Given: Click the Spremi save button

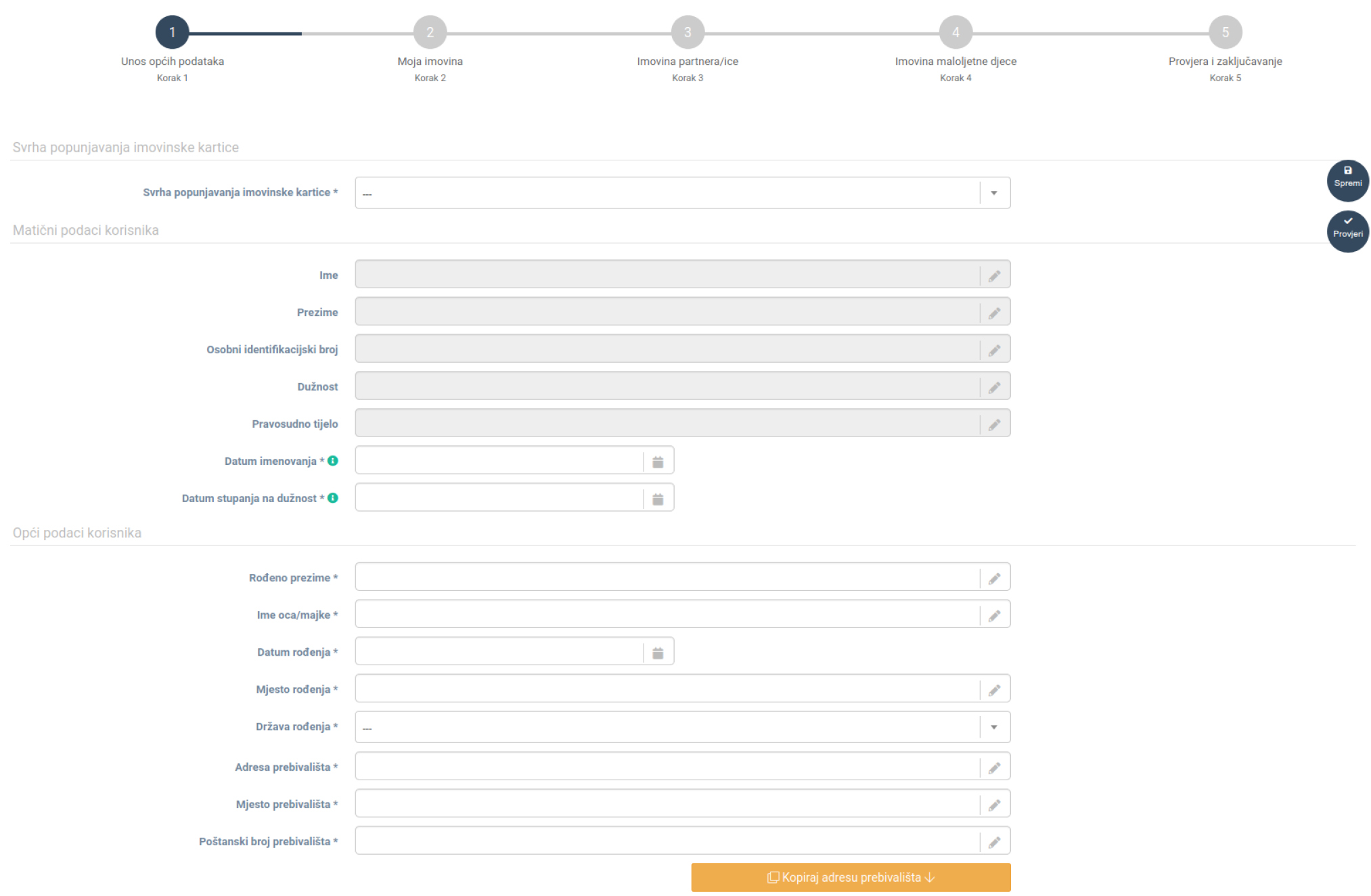Looking at the screenshot, I should [x=1347, y=181].
